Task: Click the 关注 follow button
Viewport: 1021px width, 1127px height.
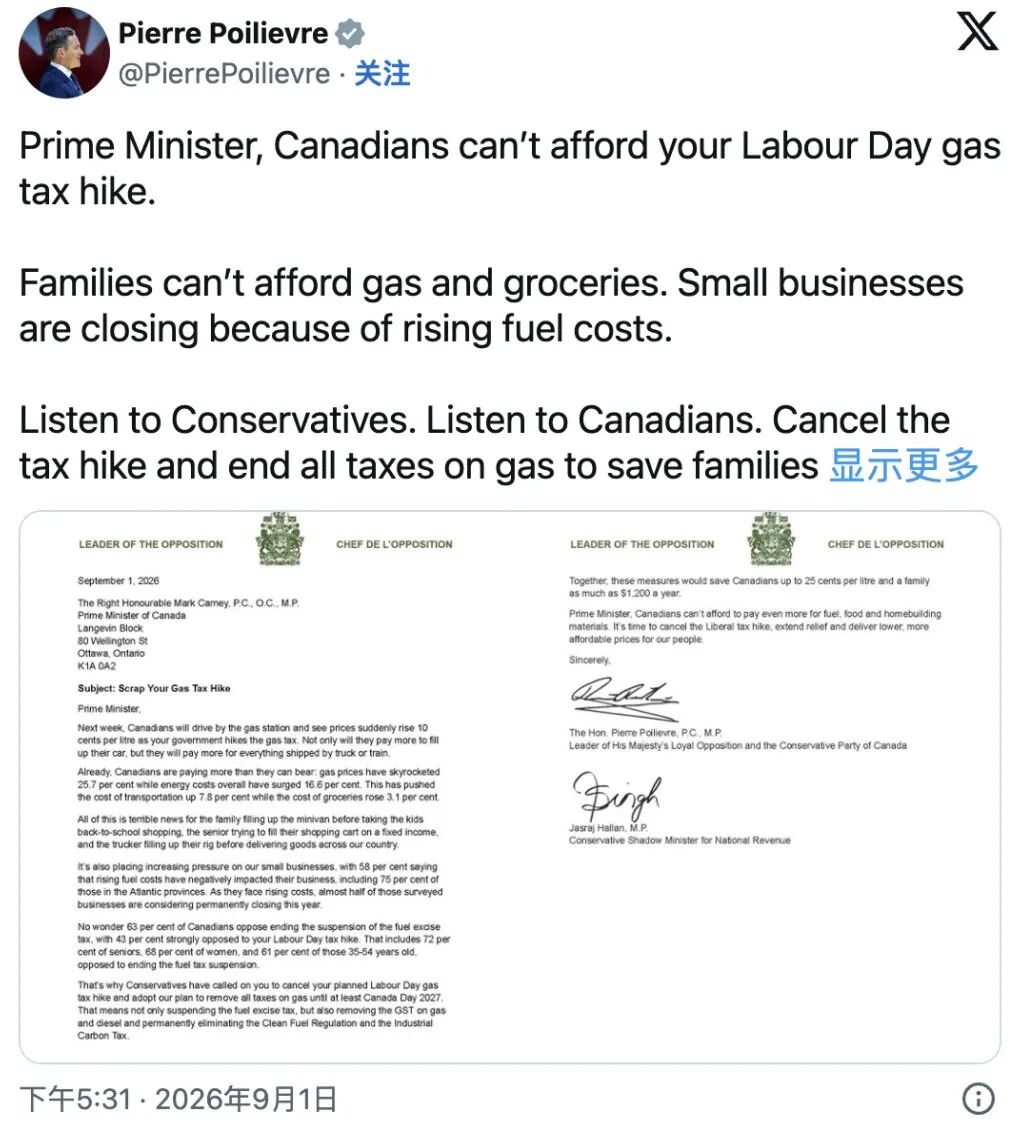Action: click(x=382, y=73)
